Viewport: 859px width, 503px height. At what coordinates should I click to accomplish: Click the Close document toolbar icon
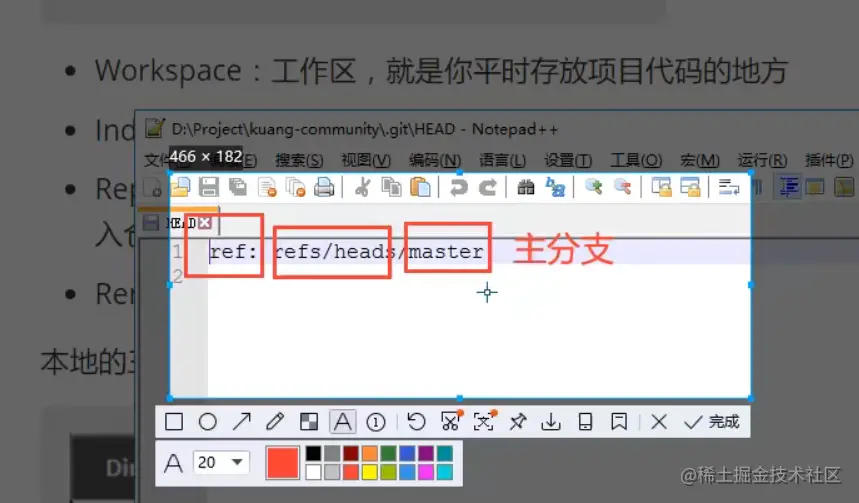[267, 187]
